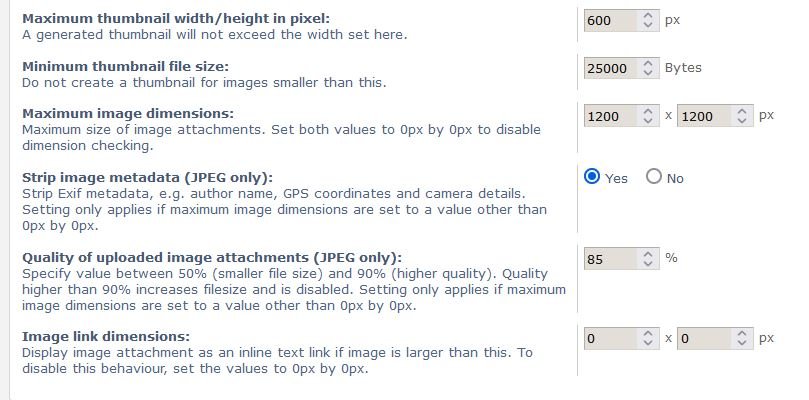Viewport: 809px width, 400px height.
Task: Decrease minimum thumbnail file size value
Action: (x=647, y=73)
